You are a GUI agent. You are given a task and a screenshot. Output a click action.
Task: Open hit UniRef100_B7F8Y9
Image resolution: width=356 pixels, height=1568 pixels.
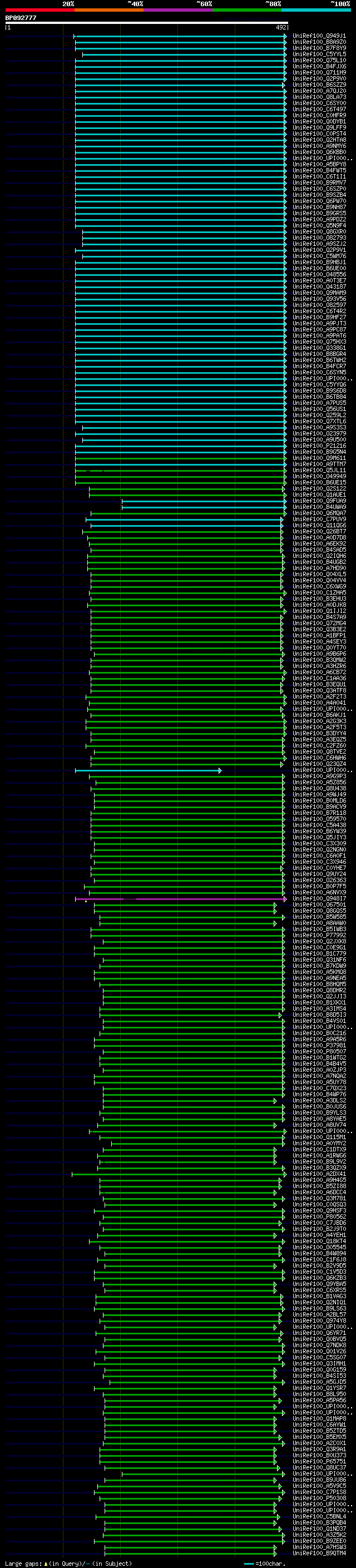click(x=319, y=48)
